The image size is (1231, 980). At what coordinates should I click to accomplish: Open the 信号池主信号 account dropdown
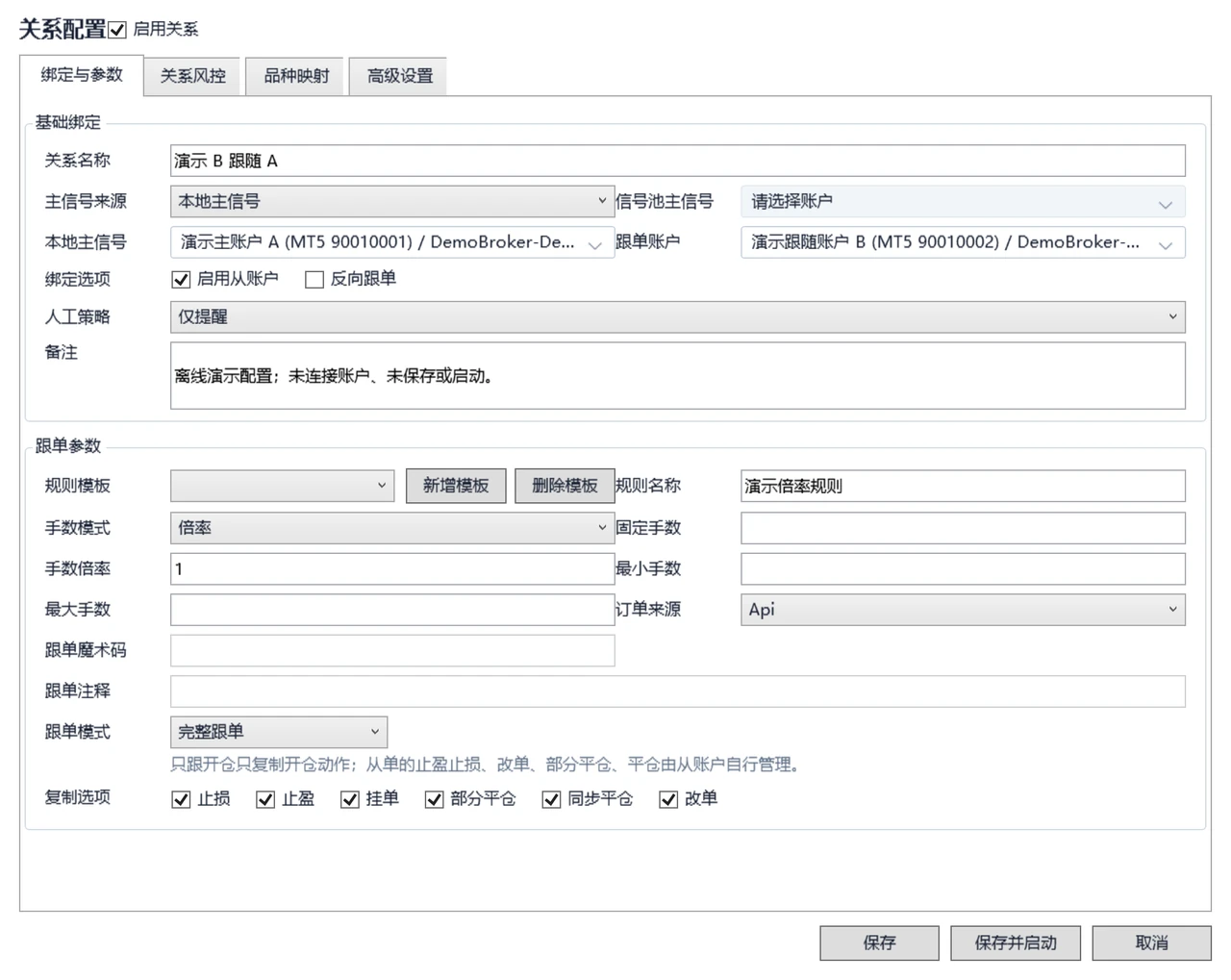tap(963, 202)
